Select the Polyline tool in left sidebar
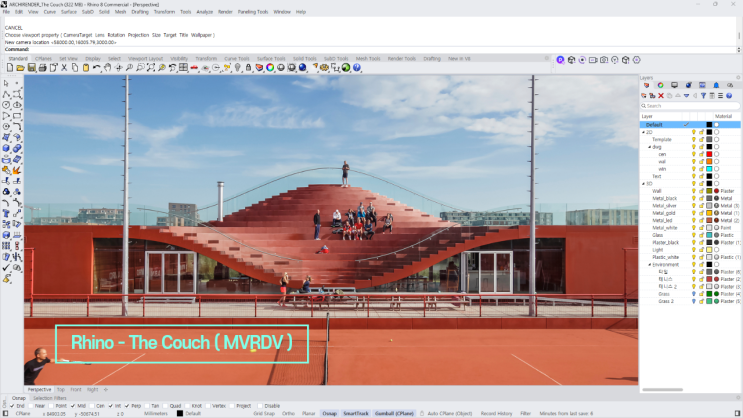 click(x=6, y=94)
